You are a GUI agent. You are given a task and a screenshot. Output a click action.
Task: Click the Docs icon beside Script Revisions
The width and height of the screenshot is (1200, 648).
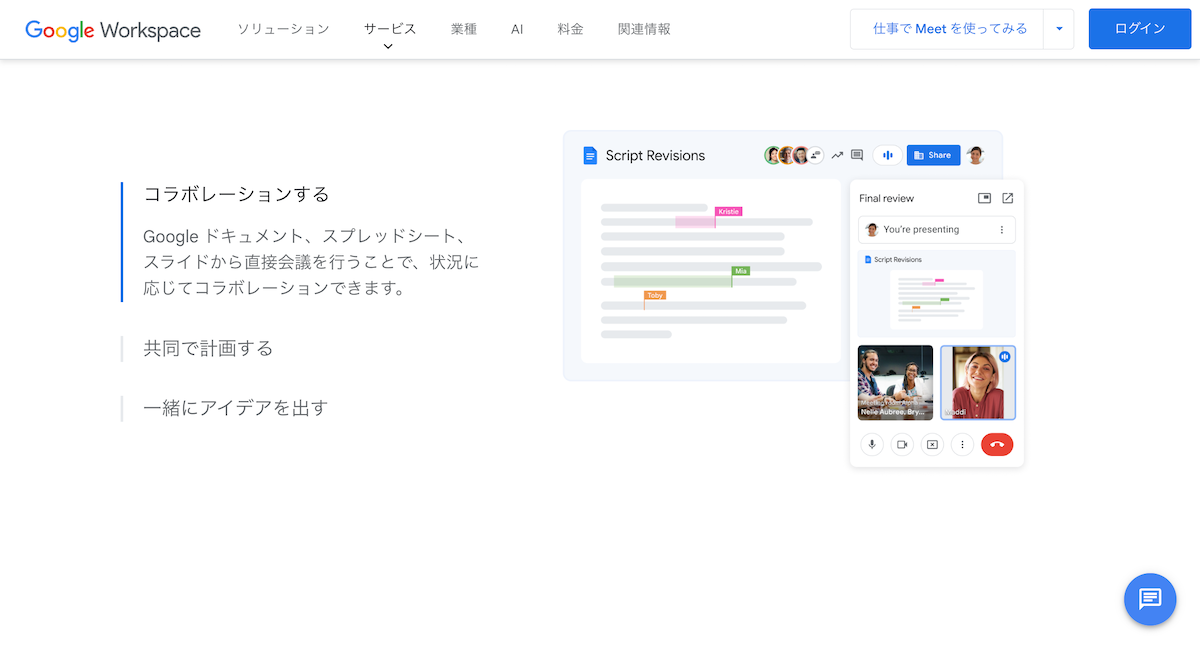[590, 155]
